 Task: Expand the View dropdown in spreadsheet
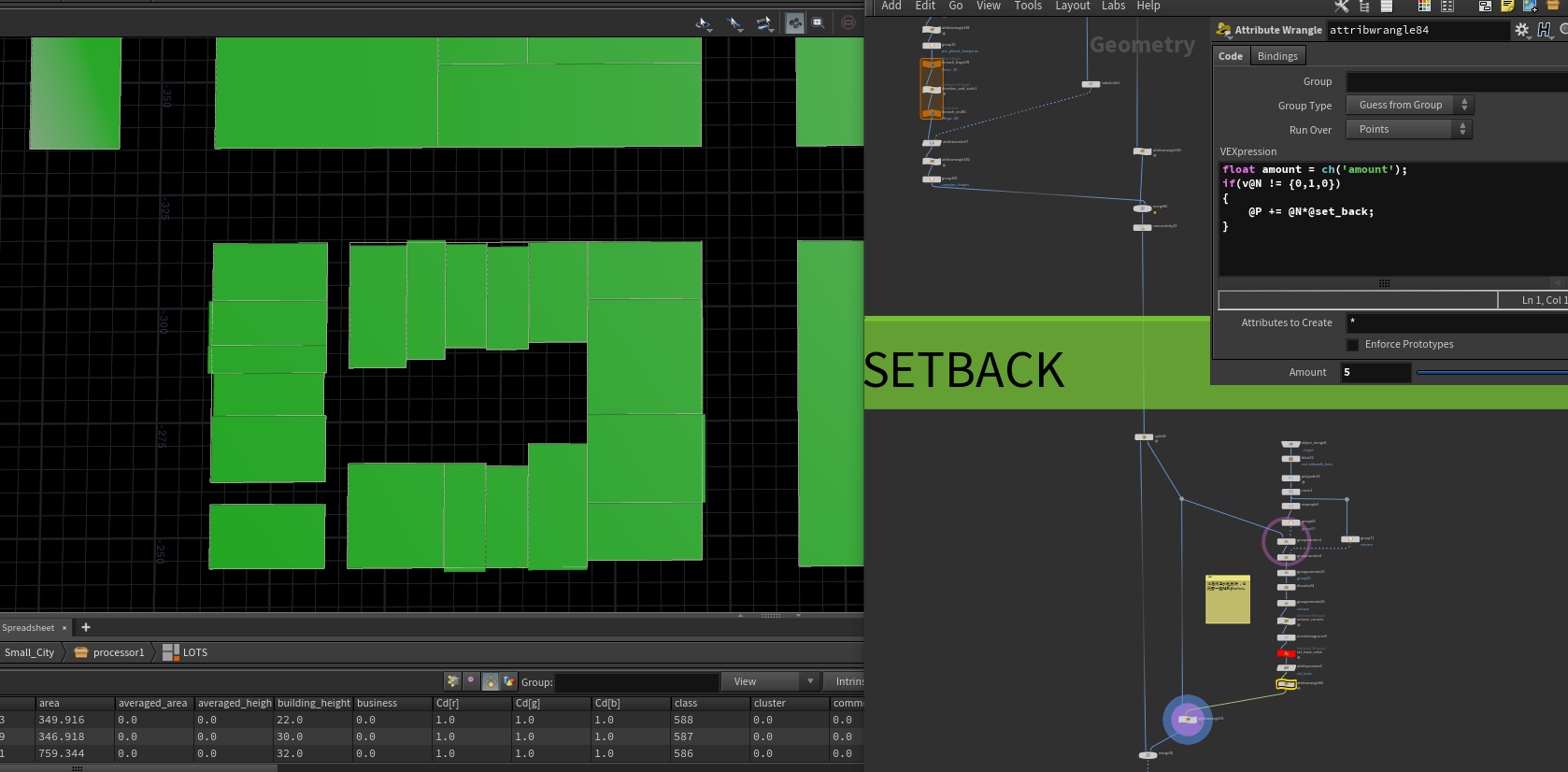pyautogui.click(x=775, y=681)
